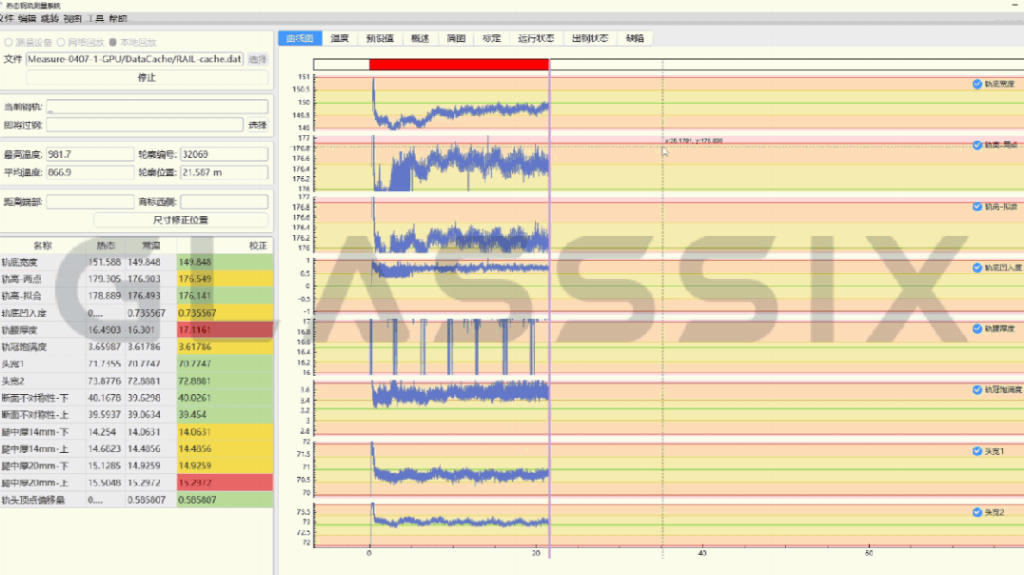Select the 轨底宽度 table row name
Screen dimensions: 1024x575
[20, 262]
